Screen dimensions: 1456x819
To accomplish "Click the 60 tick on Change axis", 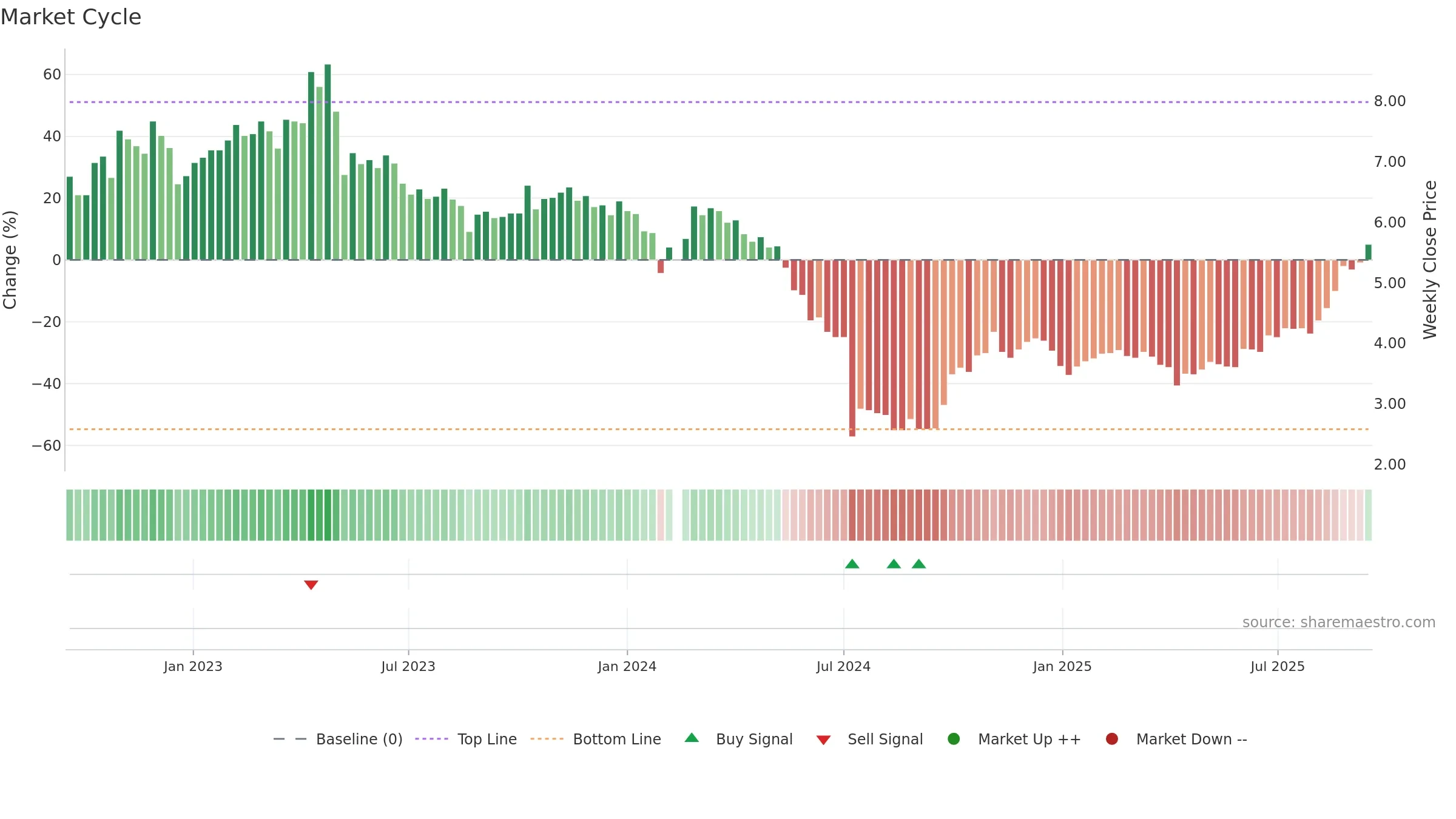I will pos(52,75).
